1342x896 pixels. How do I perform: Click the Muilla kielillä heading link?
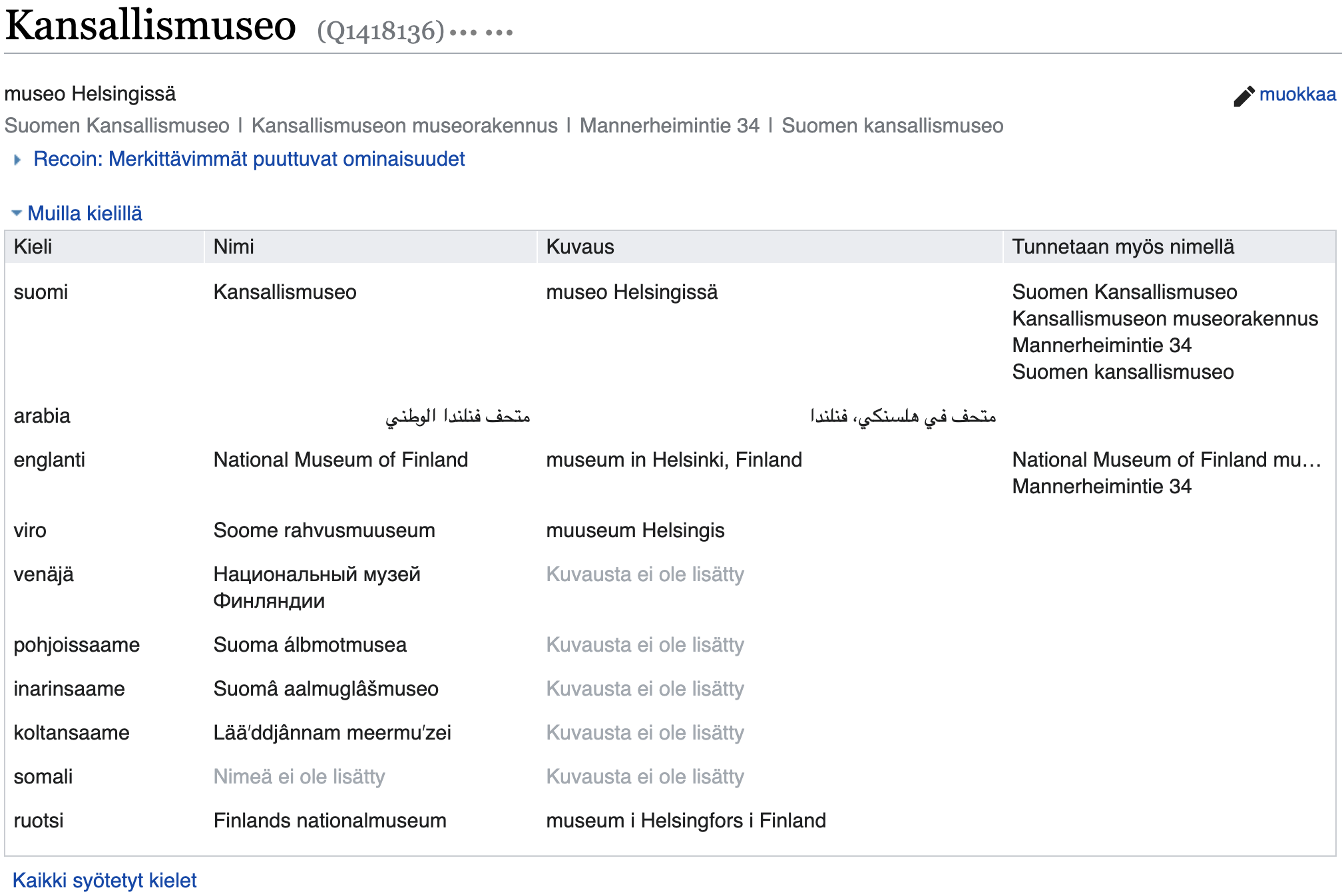tap(85, 214)
